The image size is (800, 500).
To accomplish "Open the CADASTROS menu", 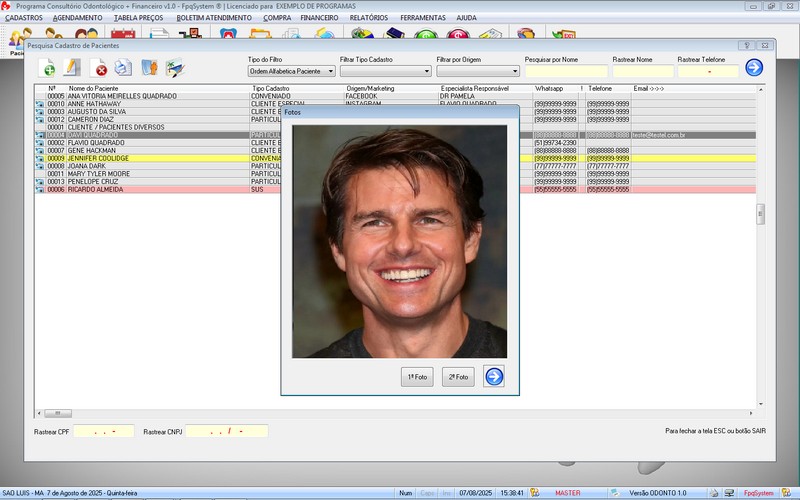I will (23, 18).
